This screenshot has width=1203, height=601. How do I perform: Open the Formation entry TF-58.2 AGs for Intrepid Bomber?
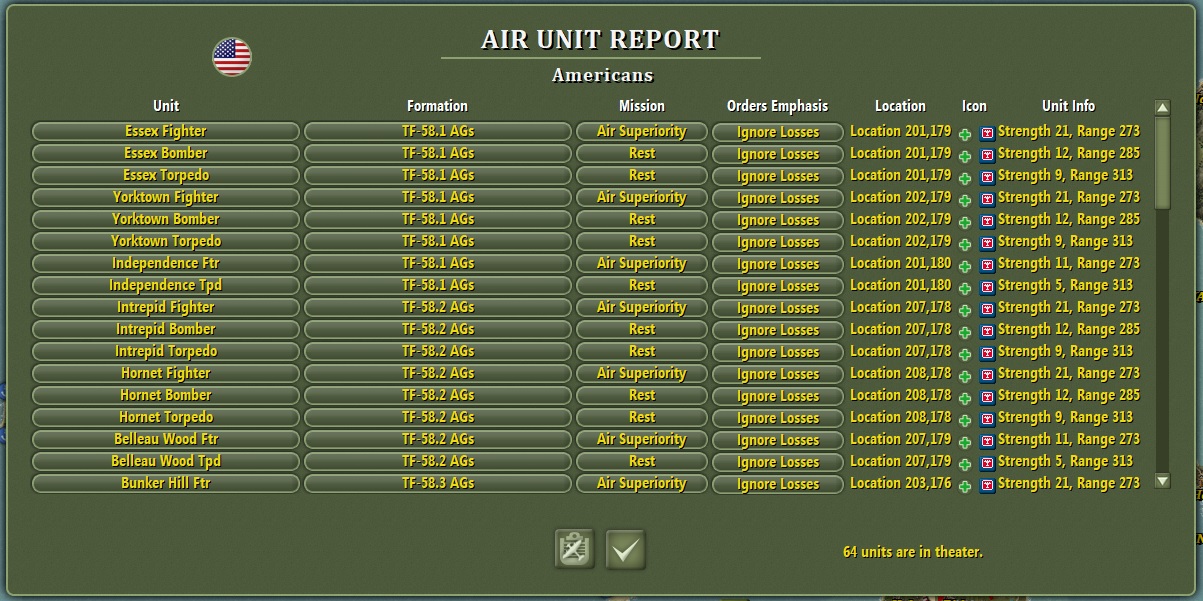click(437, 329)
